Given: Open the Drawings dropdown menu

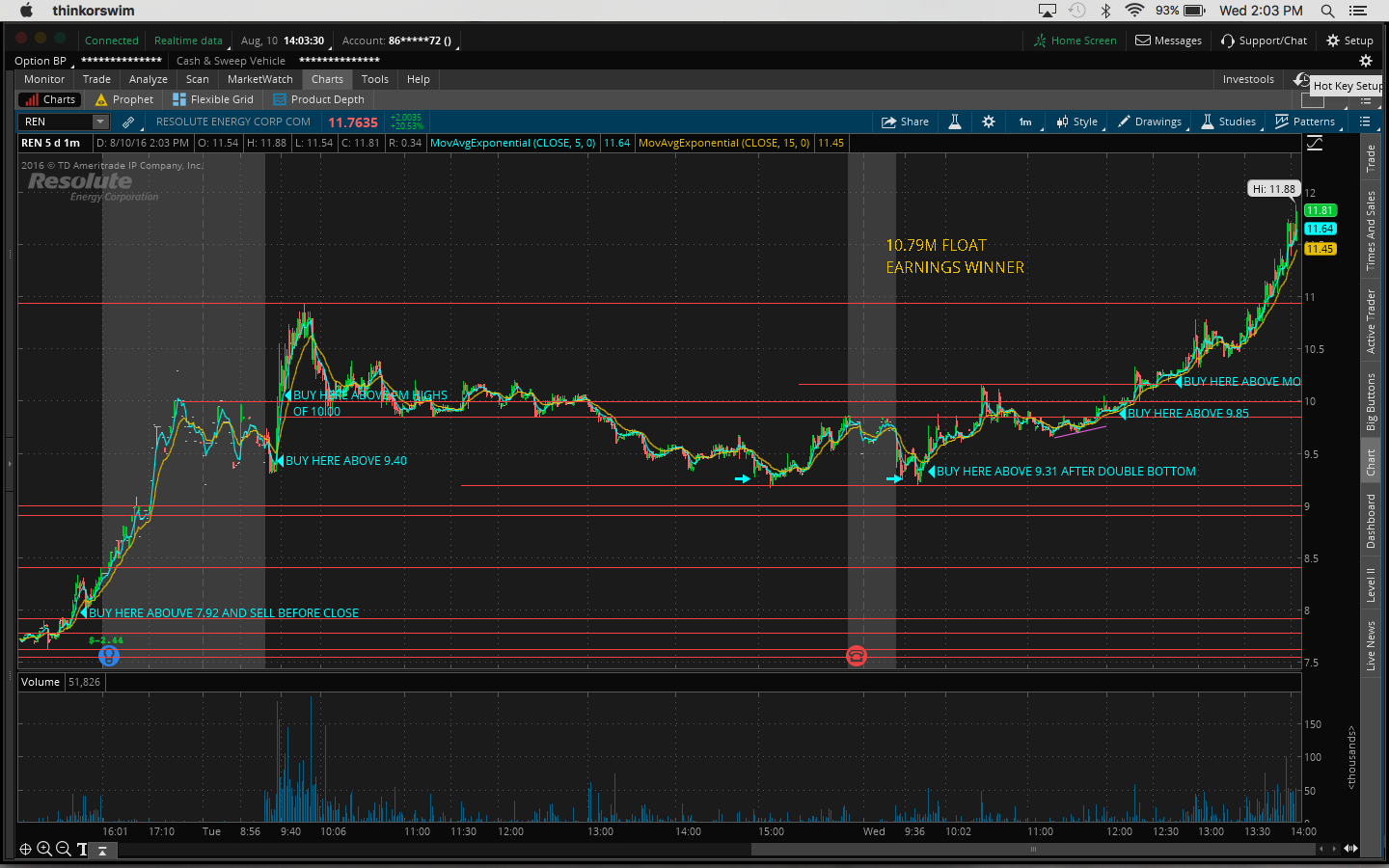Looking at the screenshot, I should (1150, 122).
